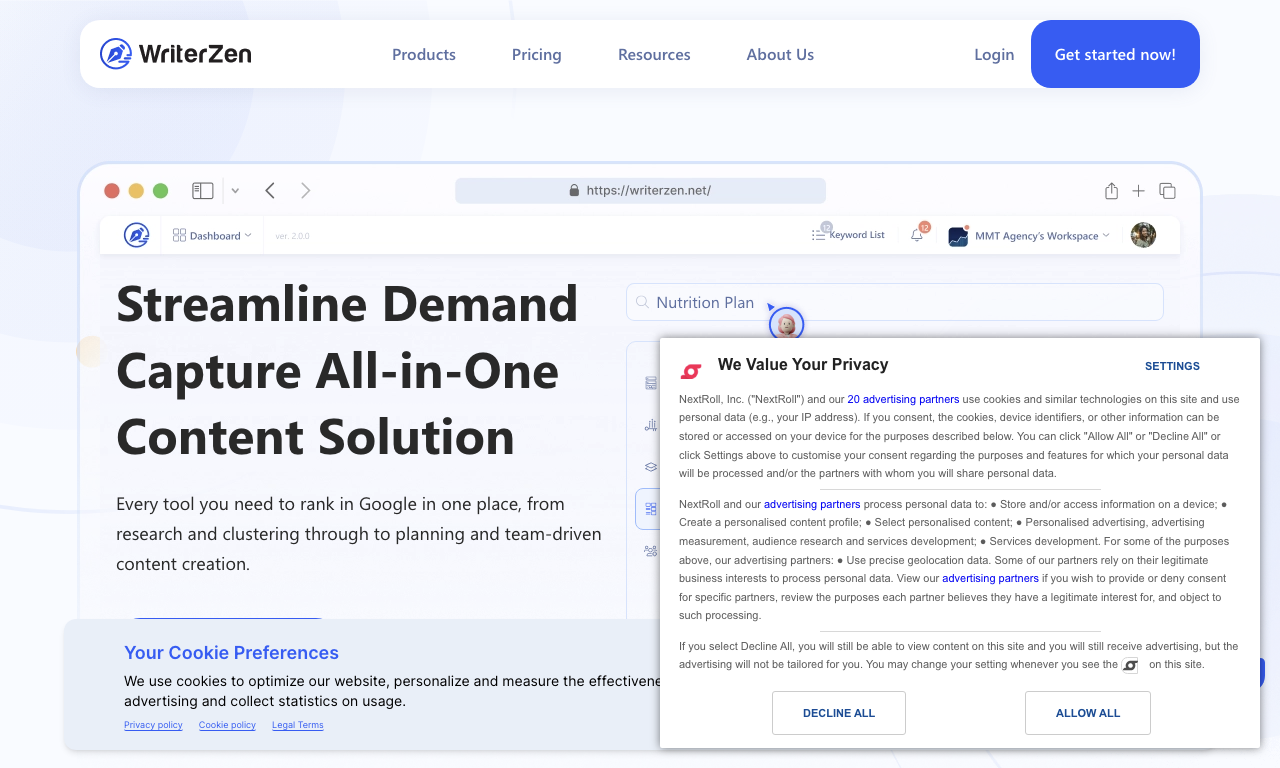Toggle the sidebar panel icon in mockup browser

[x=203, y=190]
